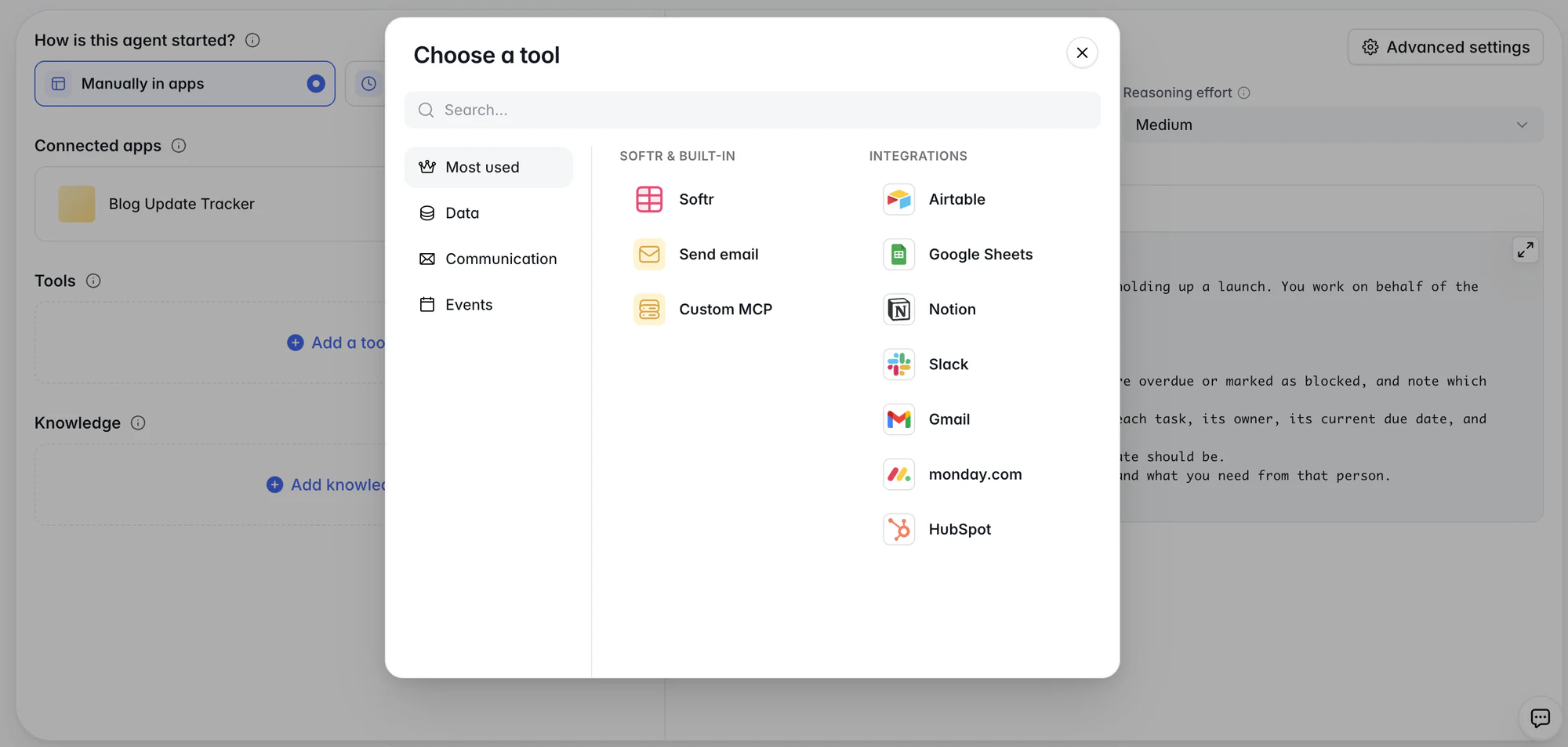Open the Notion integration icon
This screenshot has width=1568, height=747.
pyautogui.click(x=898, y=310)
